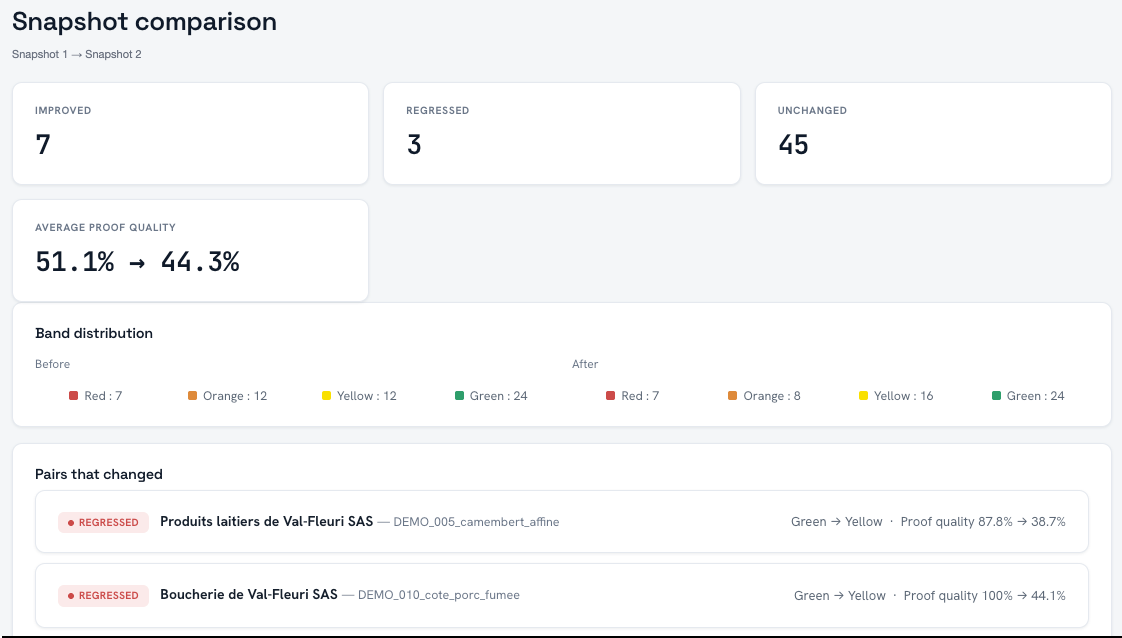This screenshot has width=1122, height=638.
Task: Click the Snapshot comparison heading
Action: pyautogui.click(x=145, y=21)
